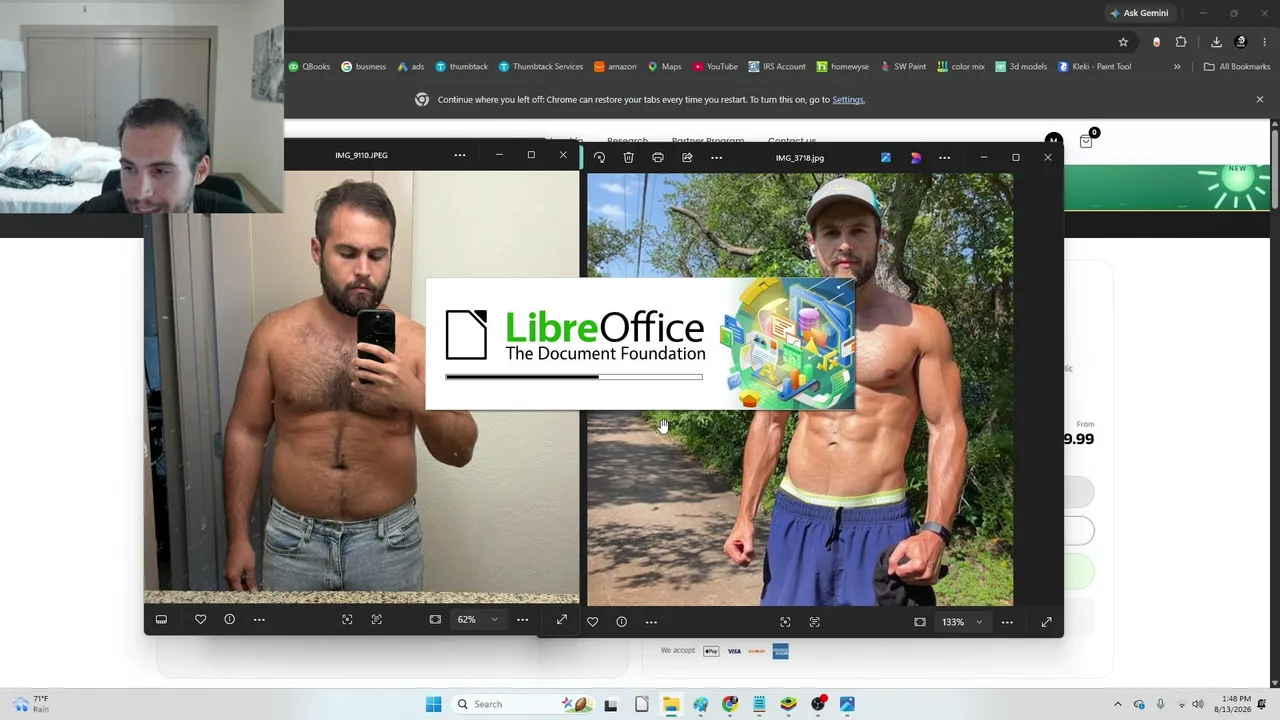Open the QBooks bookmark
The image size is (1280, 720).
pyautogui.click(x=309, y=67)
